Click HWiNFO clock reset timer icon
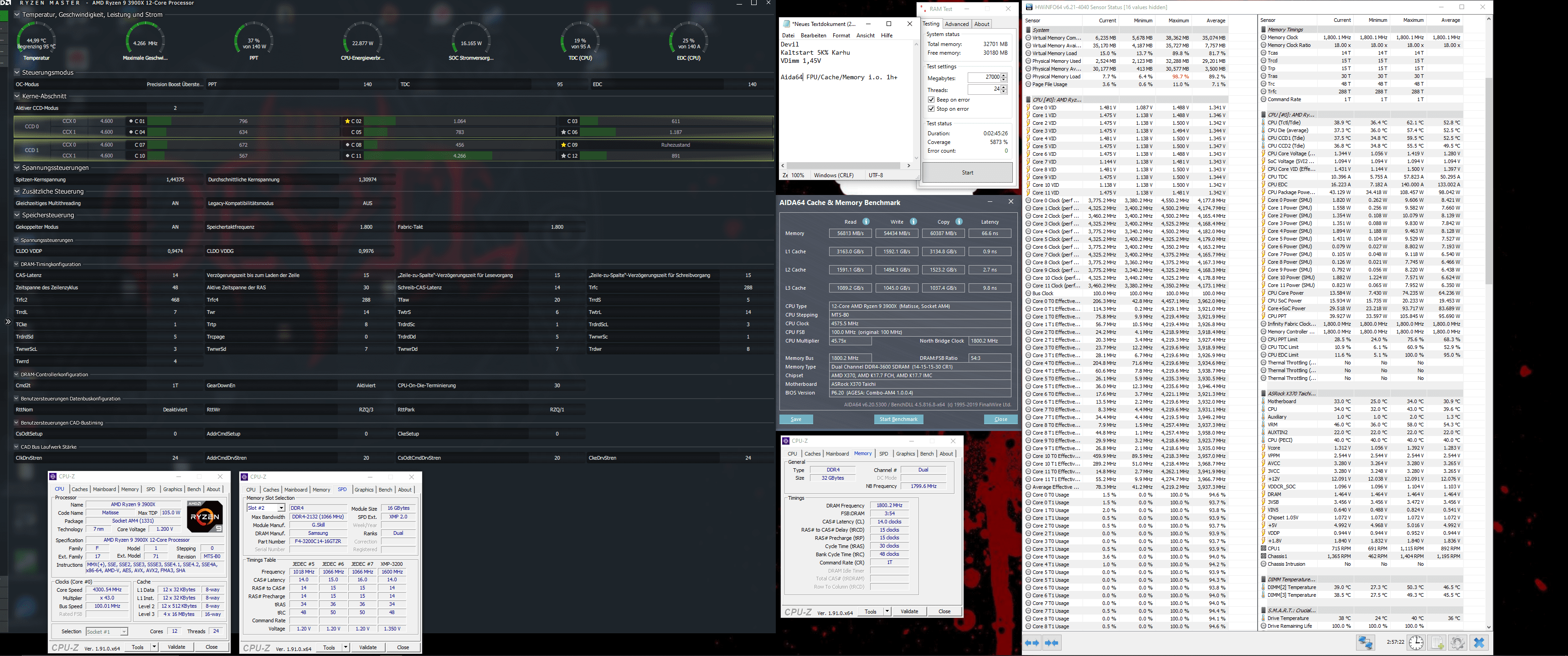 [x=1416, y=643]
